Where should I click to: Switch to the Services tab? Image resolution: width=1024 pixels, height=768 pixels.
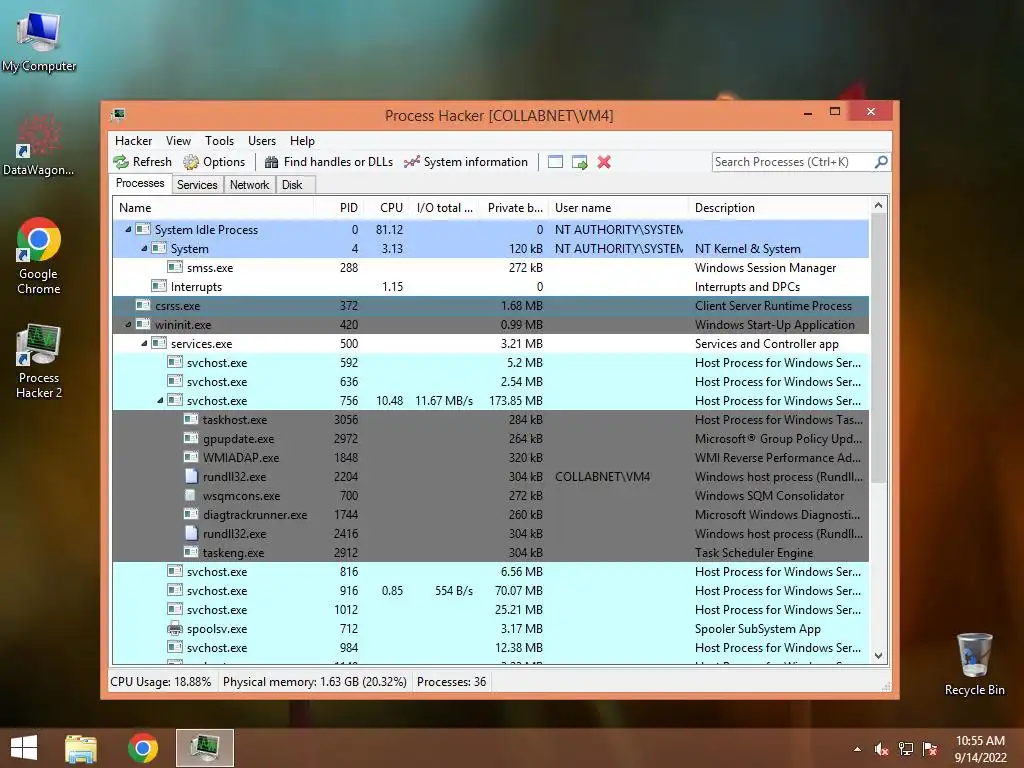197,185
